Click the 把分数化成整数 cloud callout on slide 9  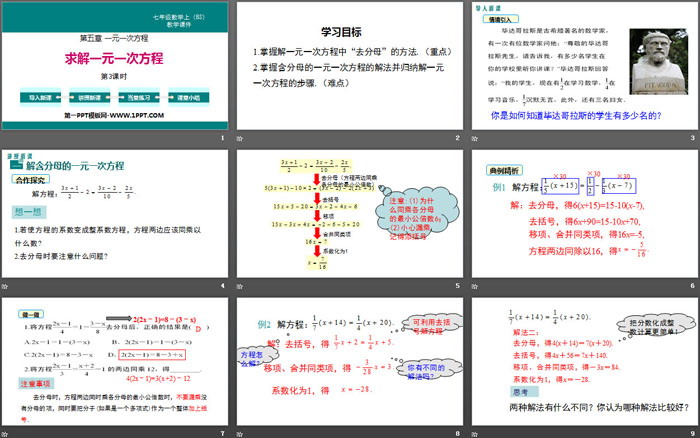click(x=657, y=326)
